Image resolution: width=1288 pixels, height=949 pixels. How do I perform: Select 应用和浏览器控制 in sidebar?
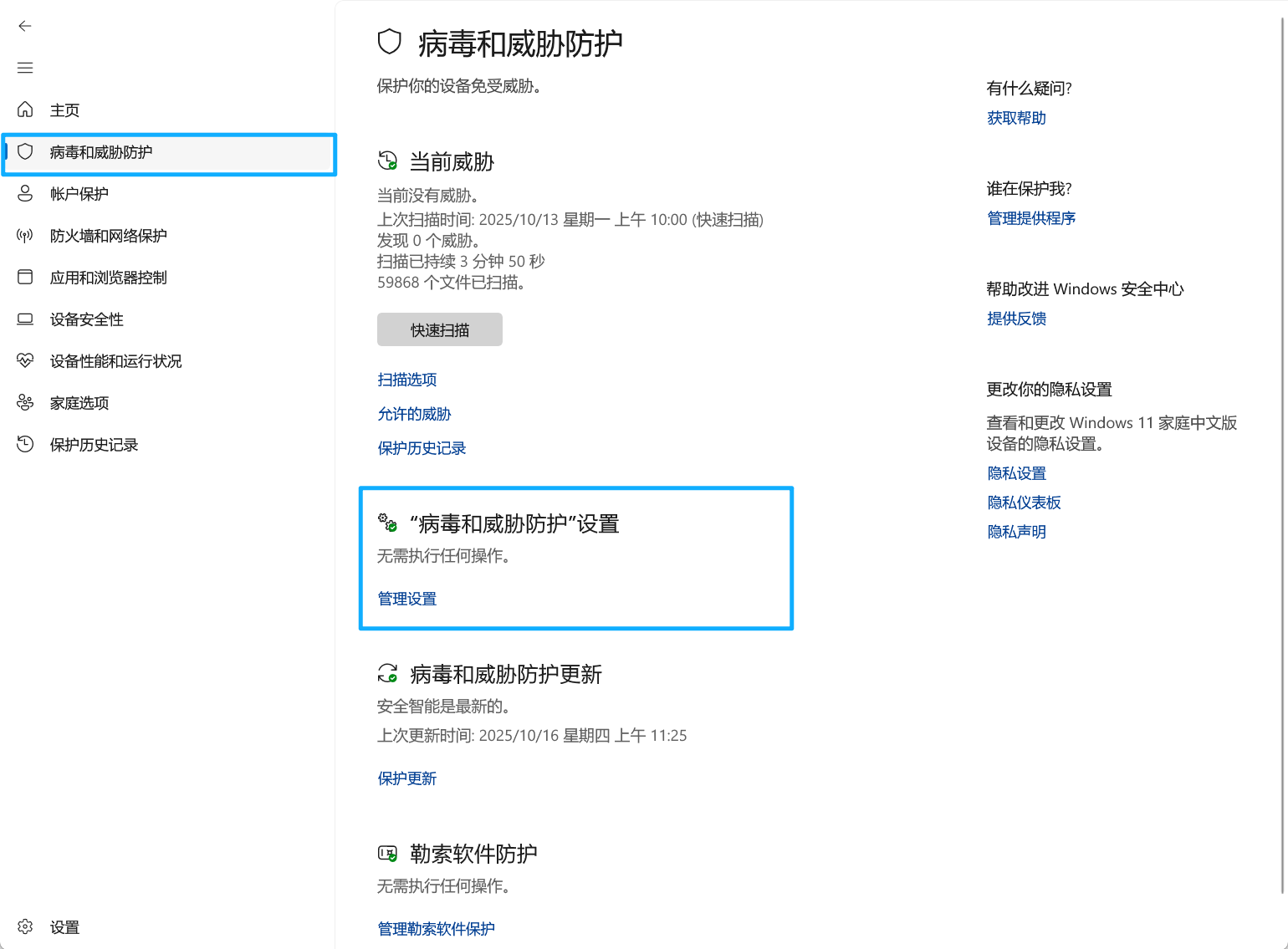[108, 278]
